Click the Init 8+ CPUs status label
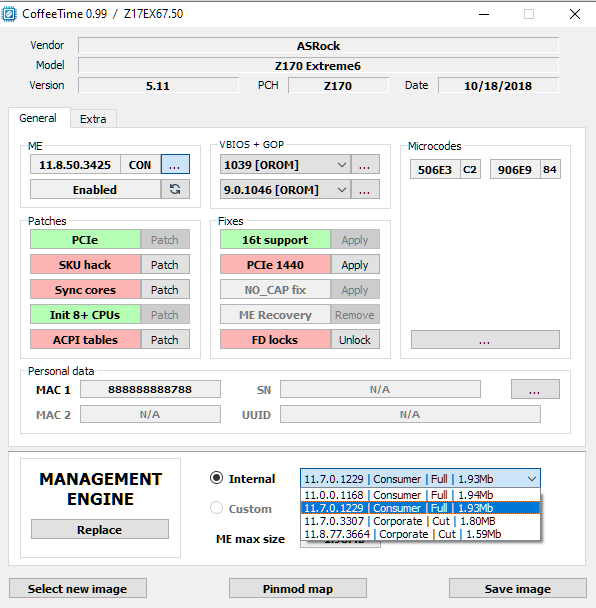Image resolution: width=596 pixels, height=608 pixels. click(85, 314)
